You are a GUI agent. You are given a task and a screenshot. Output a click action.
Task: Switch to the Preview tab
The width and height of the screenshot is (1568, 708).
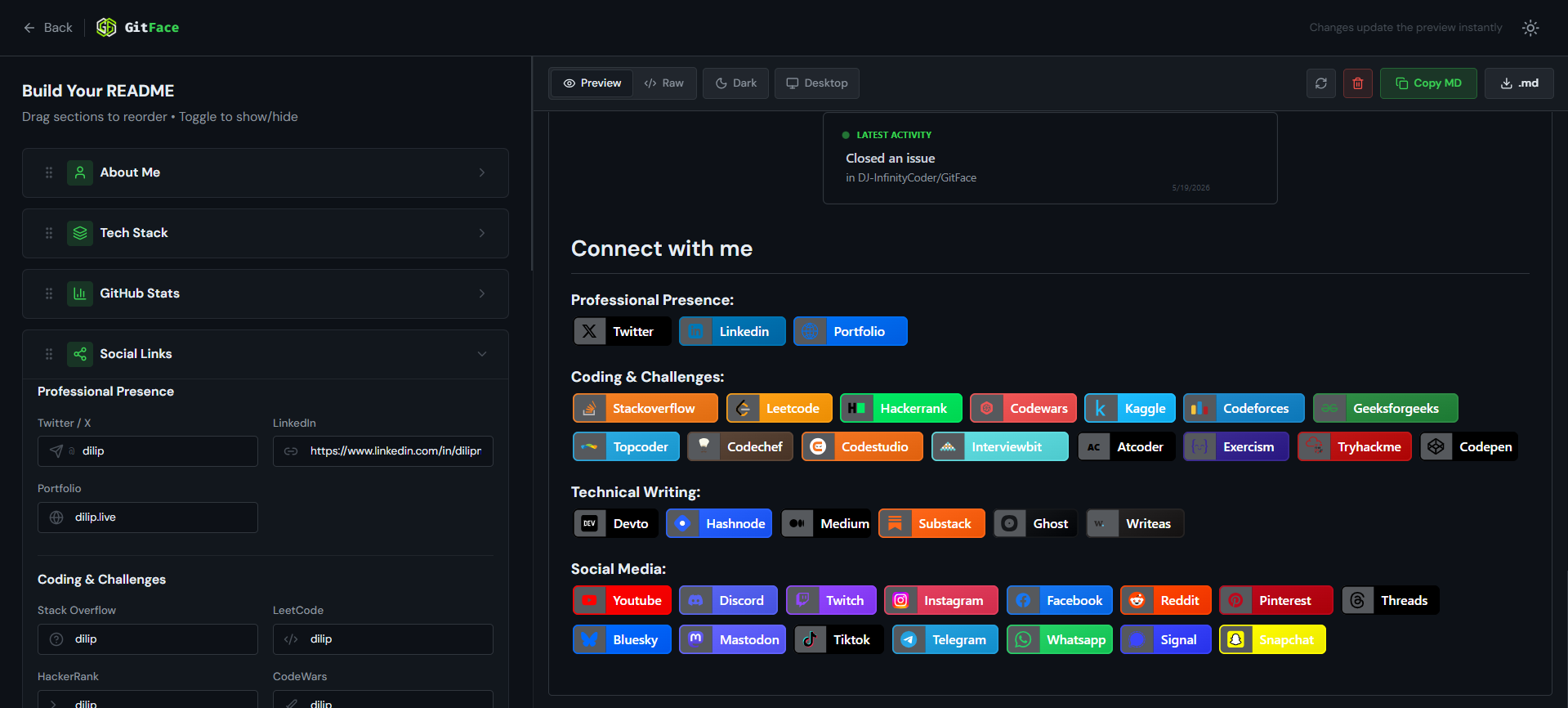(x=592, y=83)
